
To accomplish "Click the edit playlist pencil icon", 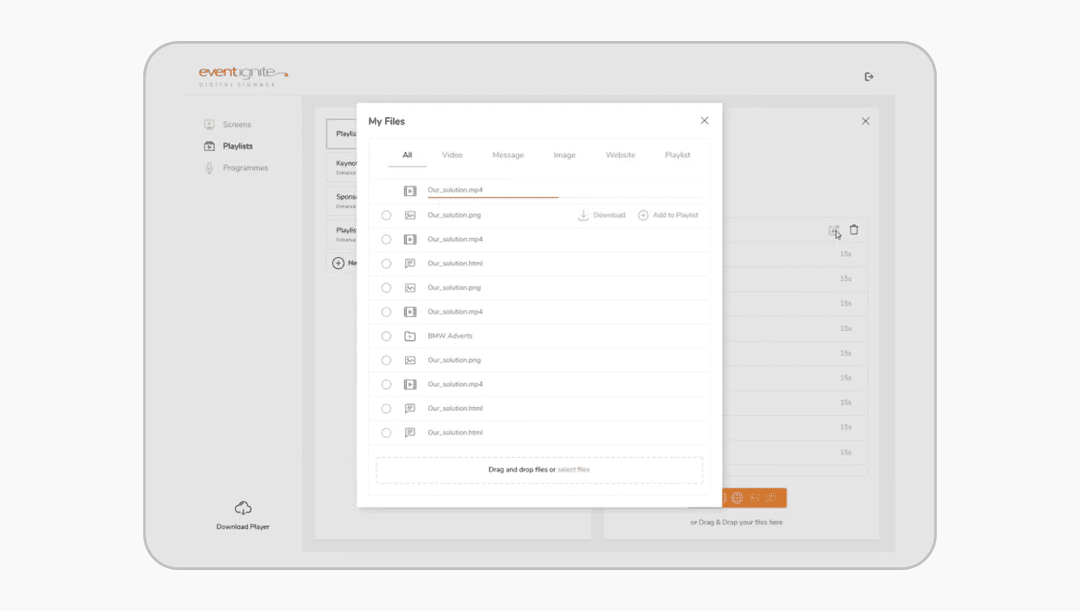I will click(x=834, y=231).
